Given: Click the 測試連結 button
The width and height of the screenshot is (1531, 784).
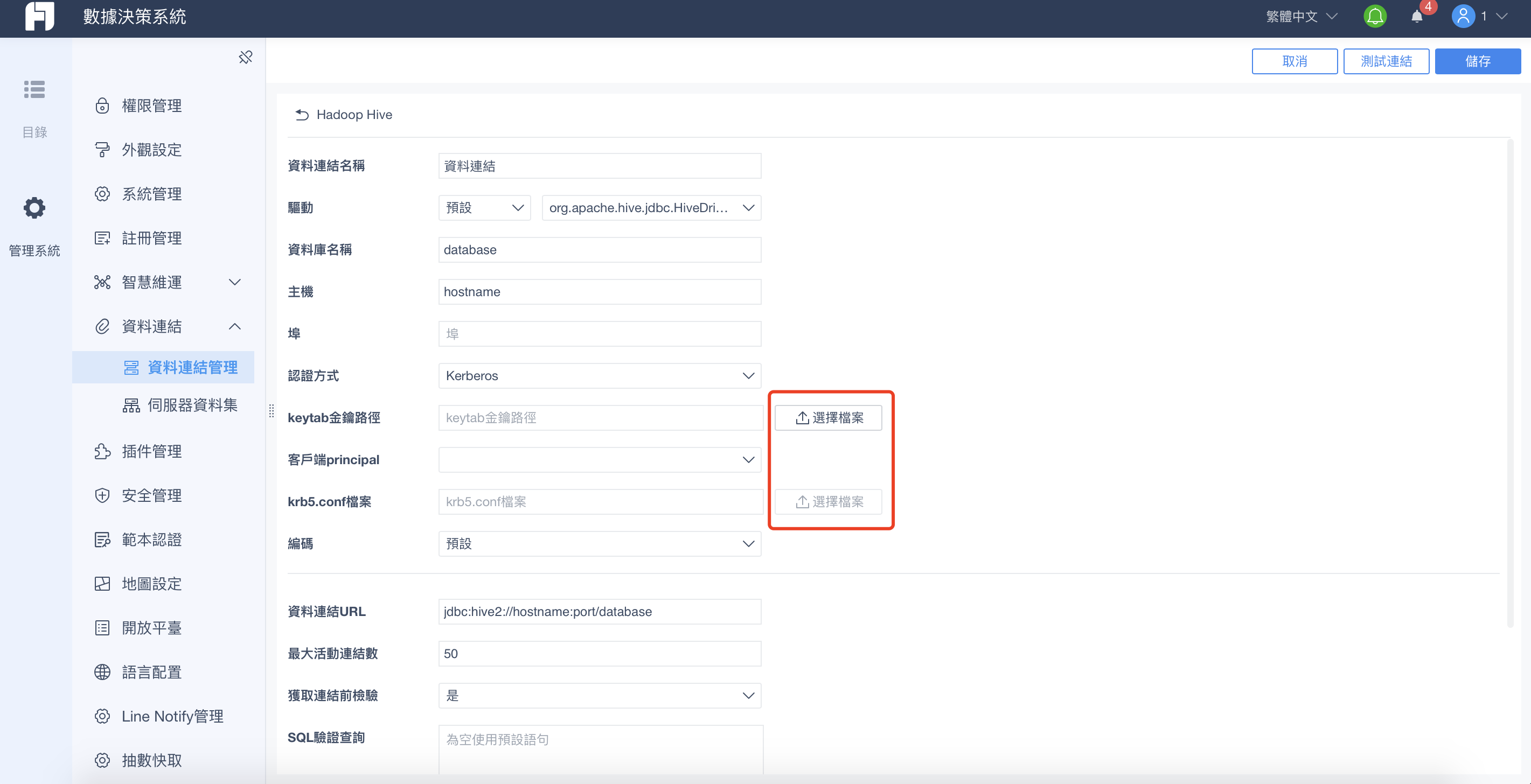Looking at the screenshot, I should tap(1386, 61).
